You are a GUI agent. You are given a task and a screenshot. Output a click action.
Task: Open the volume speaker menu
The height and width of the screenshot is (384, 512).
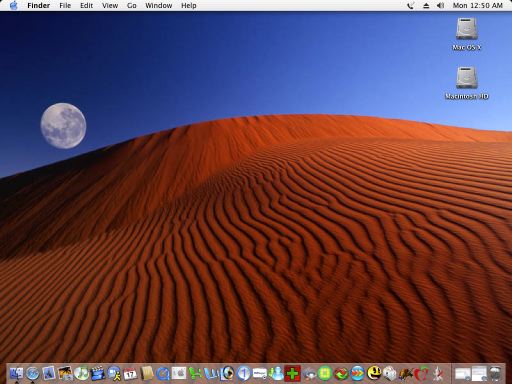click(x=440, y=5)
